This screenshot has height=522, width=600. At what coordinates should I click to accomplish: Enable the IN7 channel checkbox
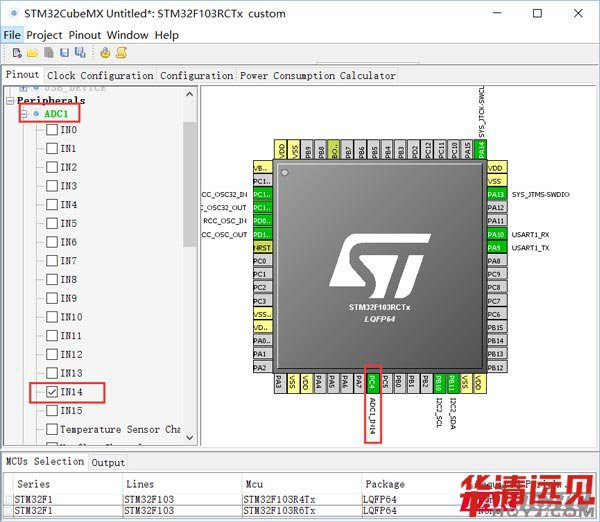point(52,261)
